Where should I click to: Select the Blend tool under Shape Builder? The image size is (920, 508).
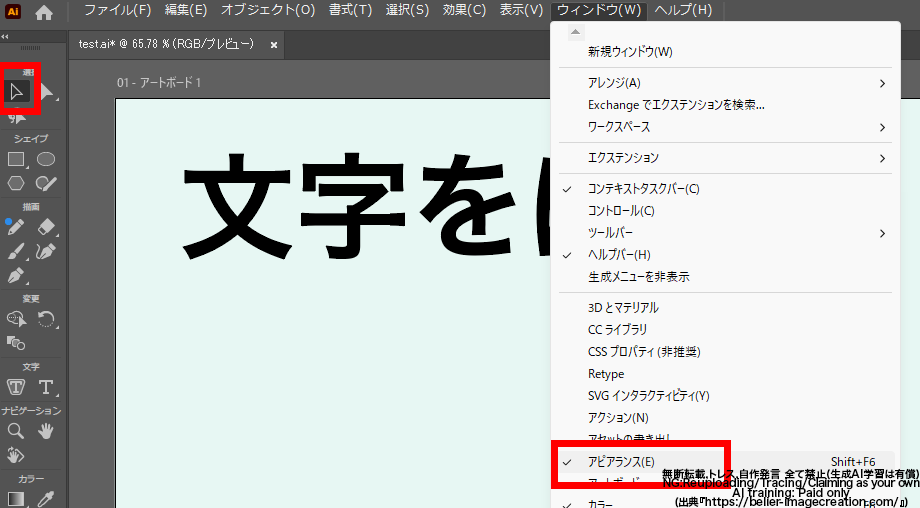(x=16, y=343)
